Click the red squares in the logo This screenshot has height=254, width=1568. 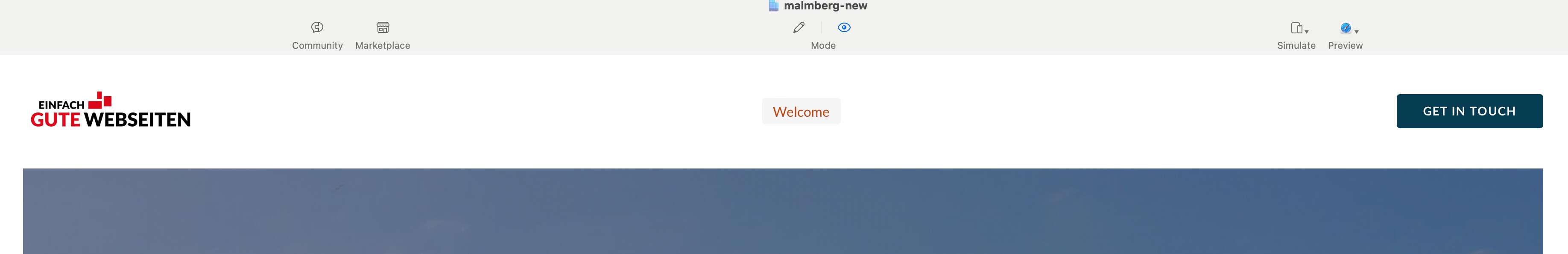click(100, 100)
